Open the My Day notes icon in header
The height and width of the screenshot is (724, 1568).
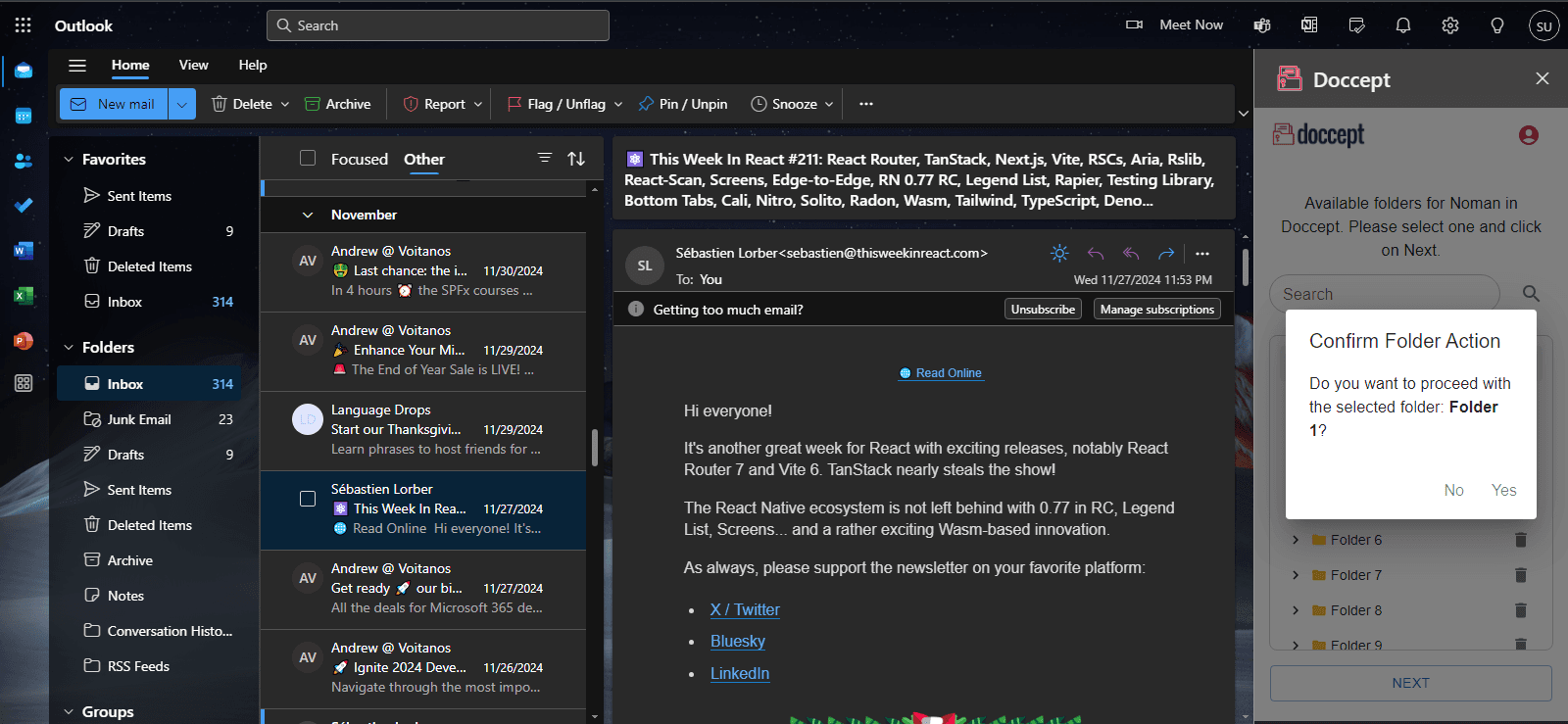pos(1356,25)
